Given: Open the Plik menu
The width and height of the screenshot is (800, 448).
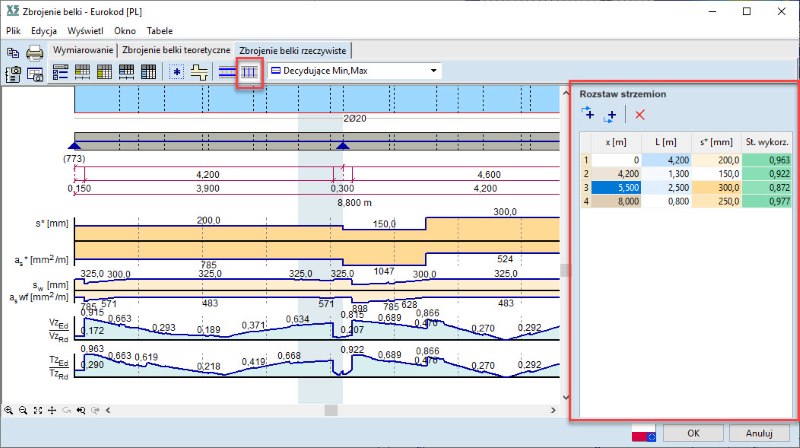Looking at the screenshot, I should (13, 31).
